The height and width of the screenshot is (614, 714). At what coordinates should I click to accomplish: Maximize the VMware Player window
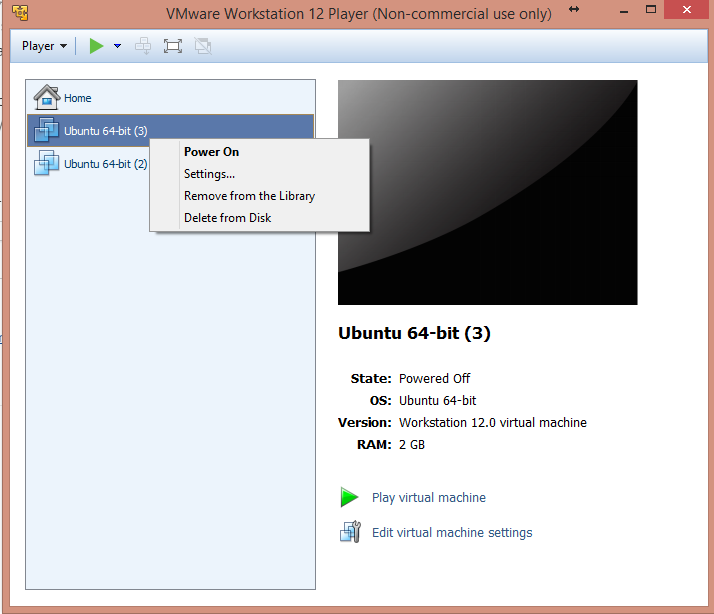(x=651, y=10)
